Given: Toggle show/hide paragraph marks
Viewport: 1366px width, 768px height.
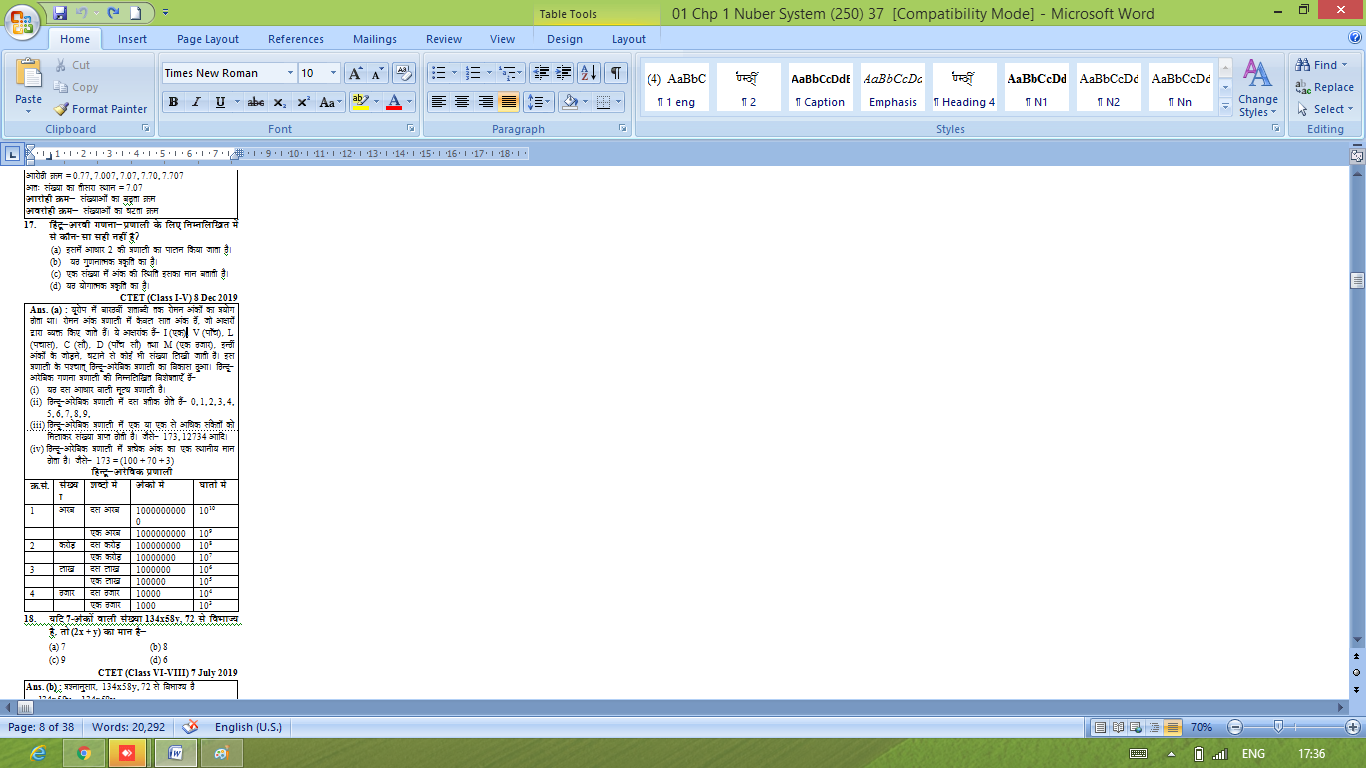Looking at the screenshot, I should click(616, 73).
